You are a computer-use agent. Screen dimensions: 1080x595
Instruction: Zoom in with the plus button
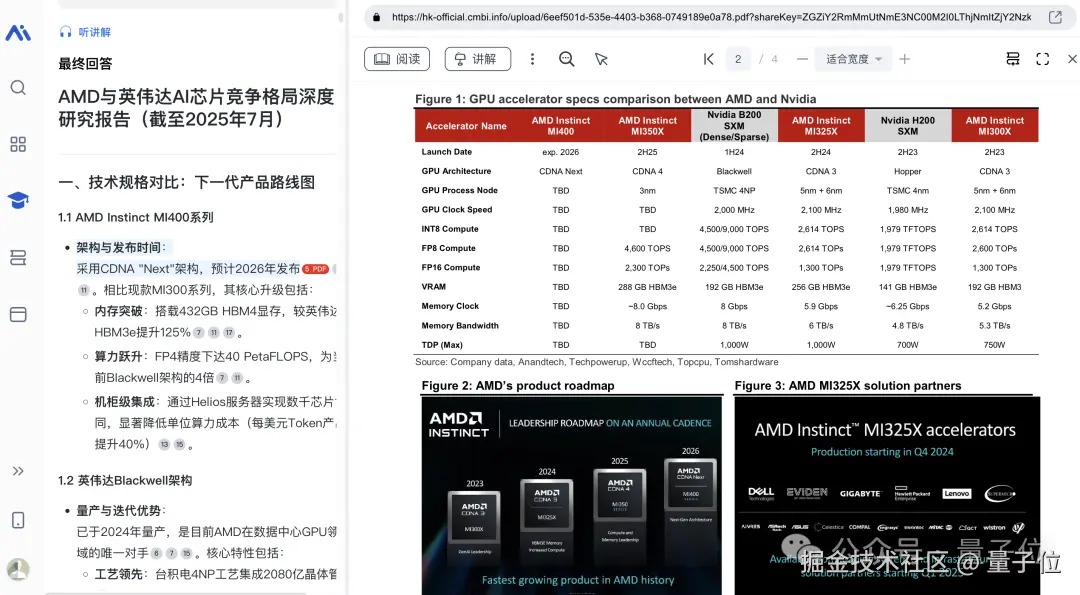click(x=904, y=59)
